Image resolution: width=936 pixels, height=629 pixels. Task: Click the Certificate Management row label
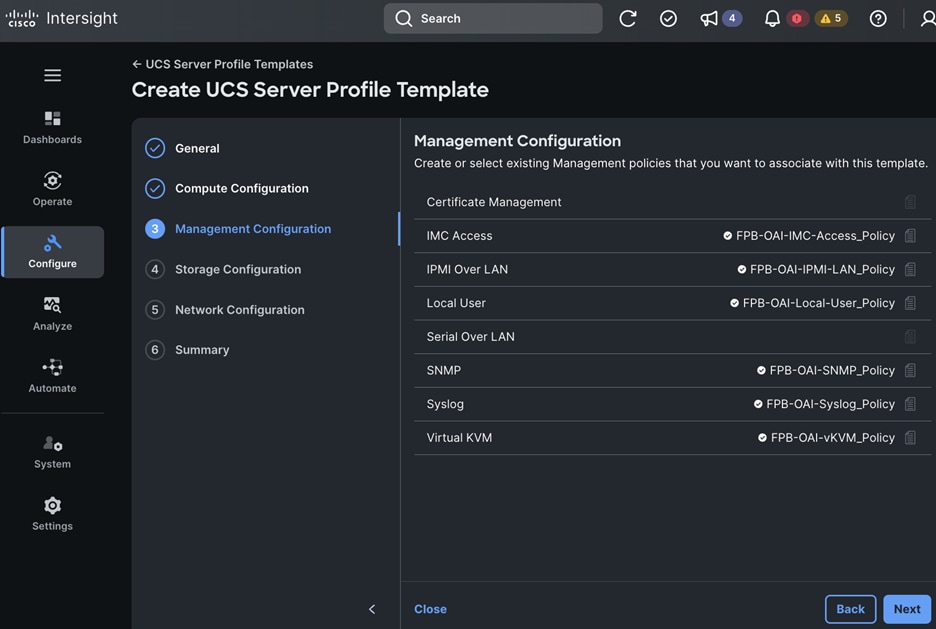tap(494, 202)
